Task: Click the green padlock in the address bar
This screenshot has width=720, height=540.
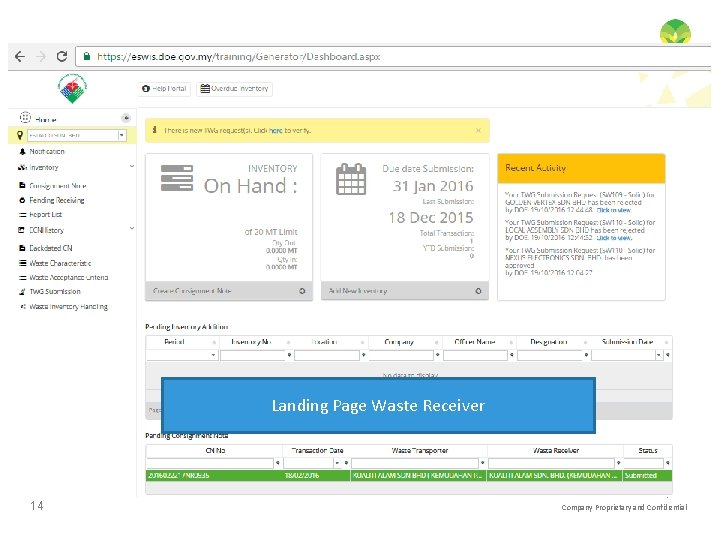Action: pyautogui.click(x=86, y=56)
